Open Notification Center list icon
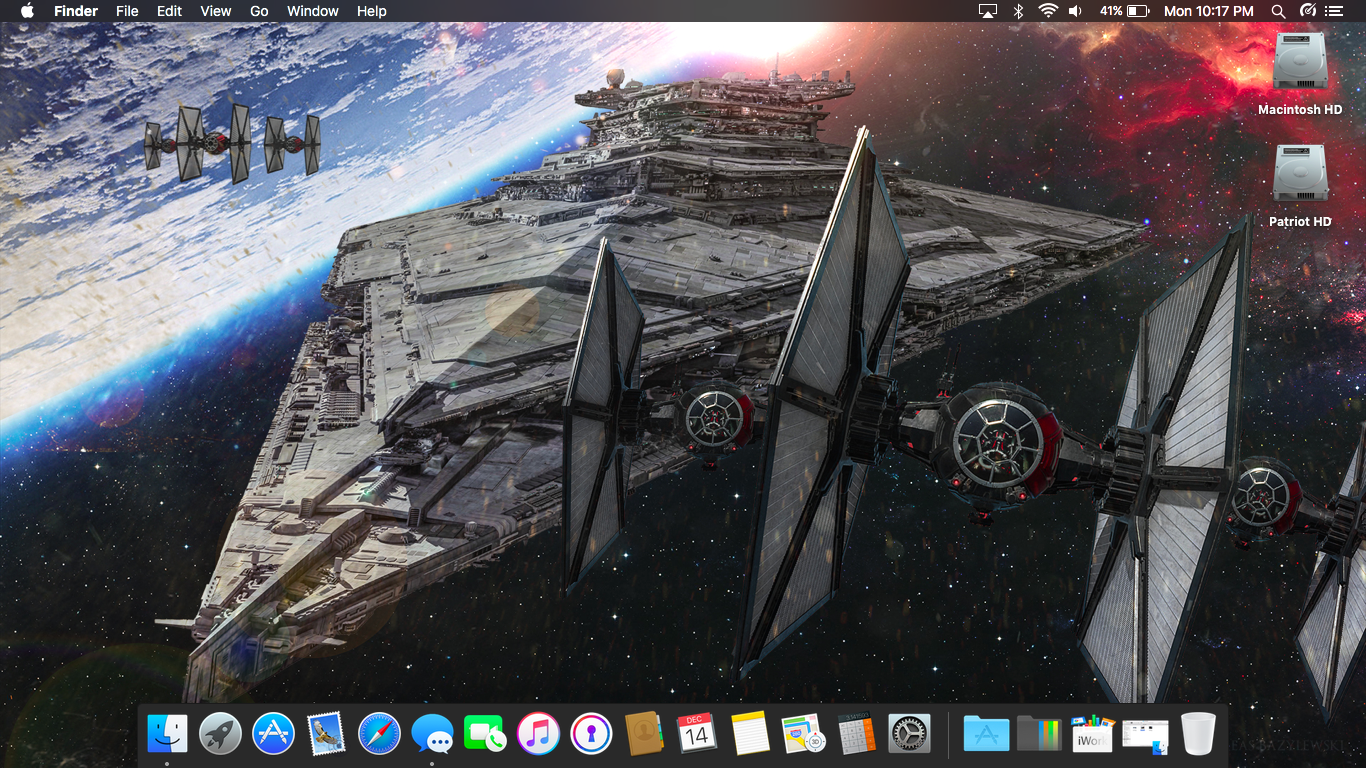1366x768 pixels. click(x=1334, y=11)
